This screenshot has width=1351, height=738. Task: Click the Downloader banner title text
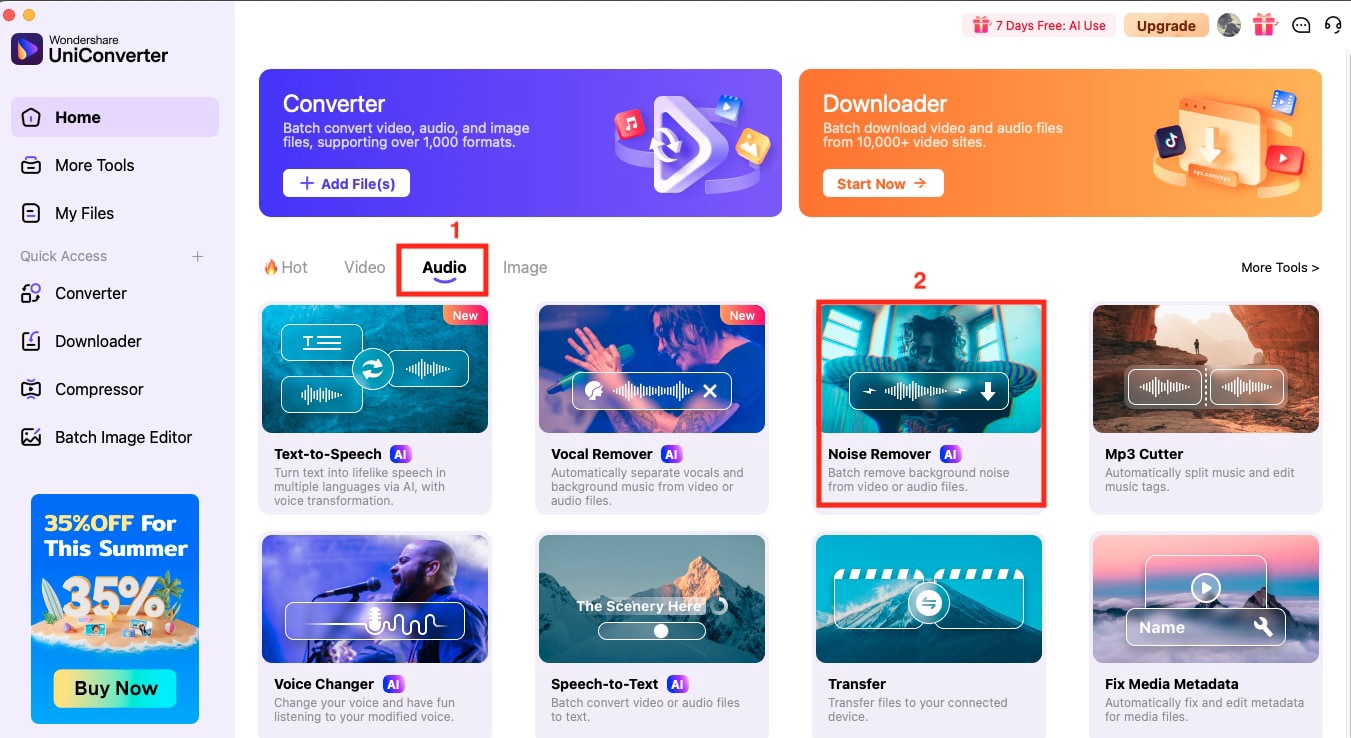coord(885,104)
